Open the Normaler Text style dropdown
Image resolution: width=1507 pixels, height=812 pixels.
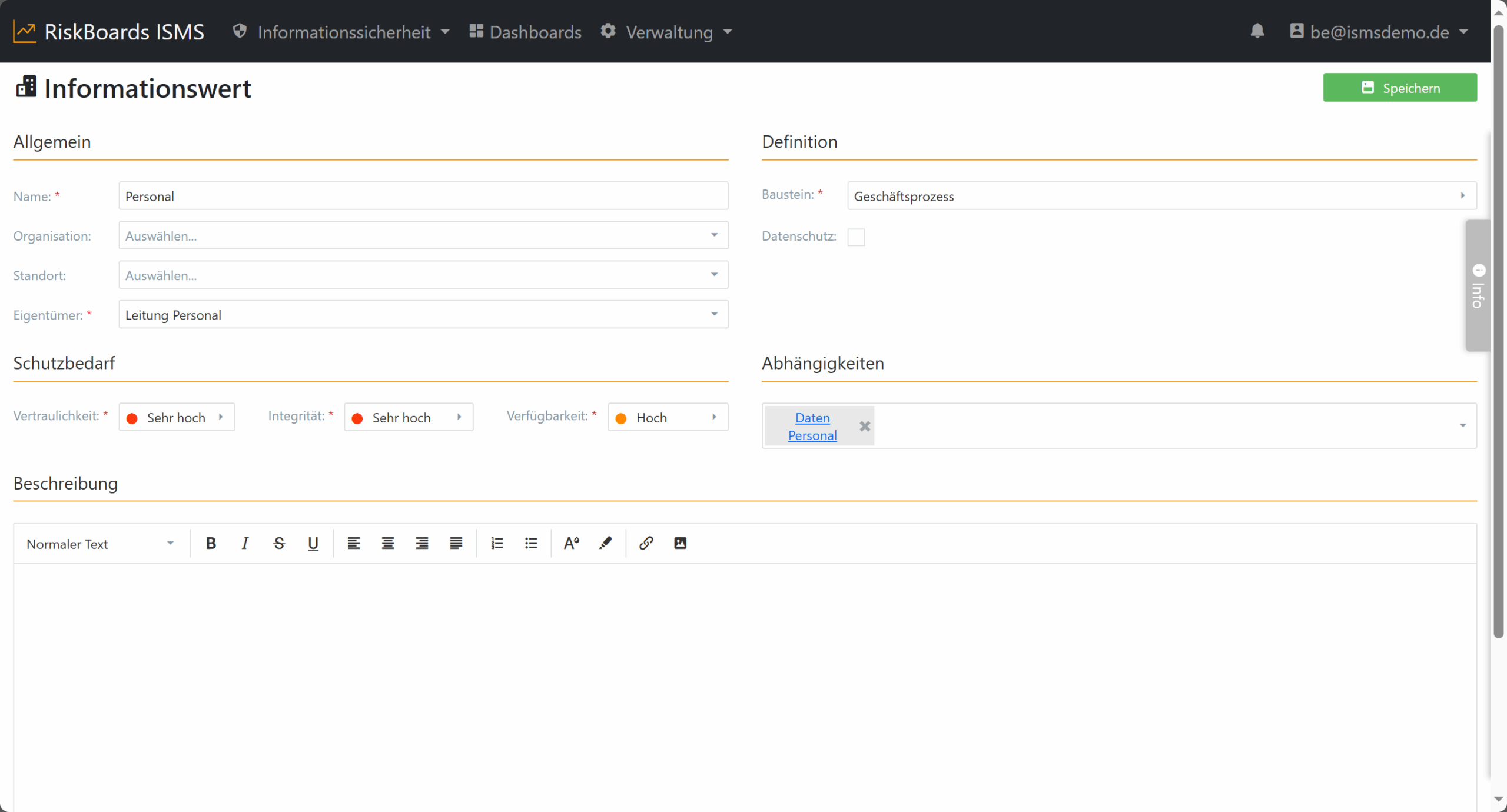[100, 544]
